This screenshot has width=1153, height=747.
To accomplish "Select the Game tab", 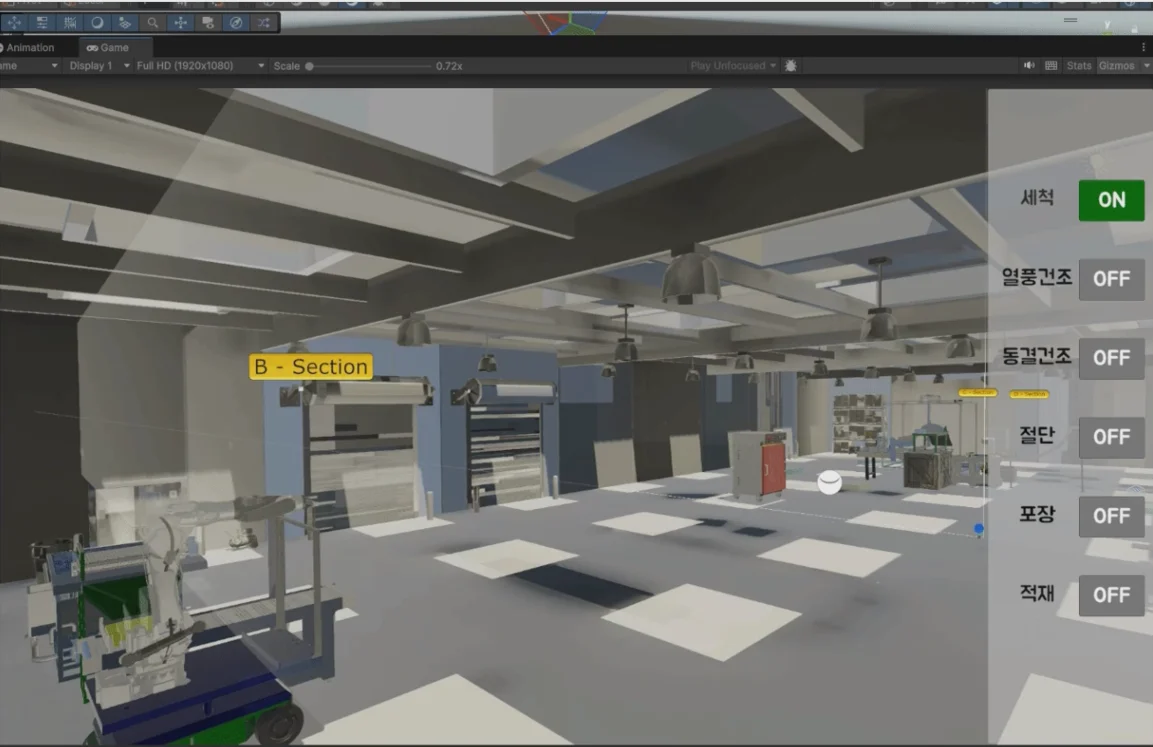I will click(x=113, y=47).
